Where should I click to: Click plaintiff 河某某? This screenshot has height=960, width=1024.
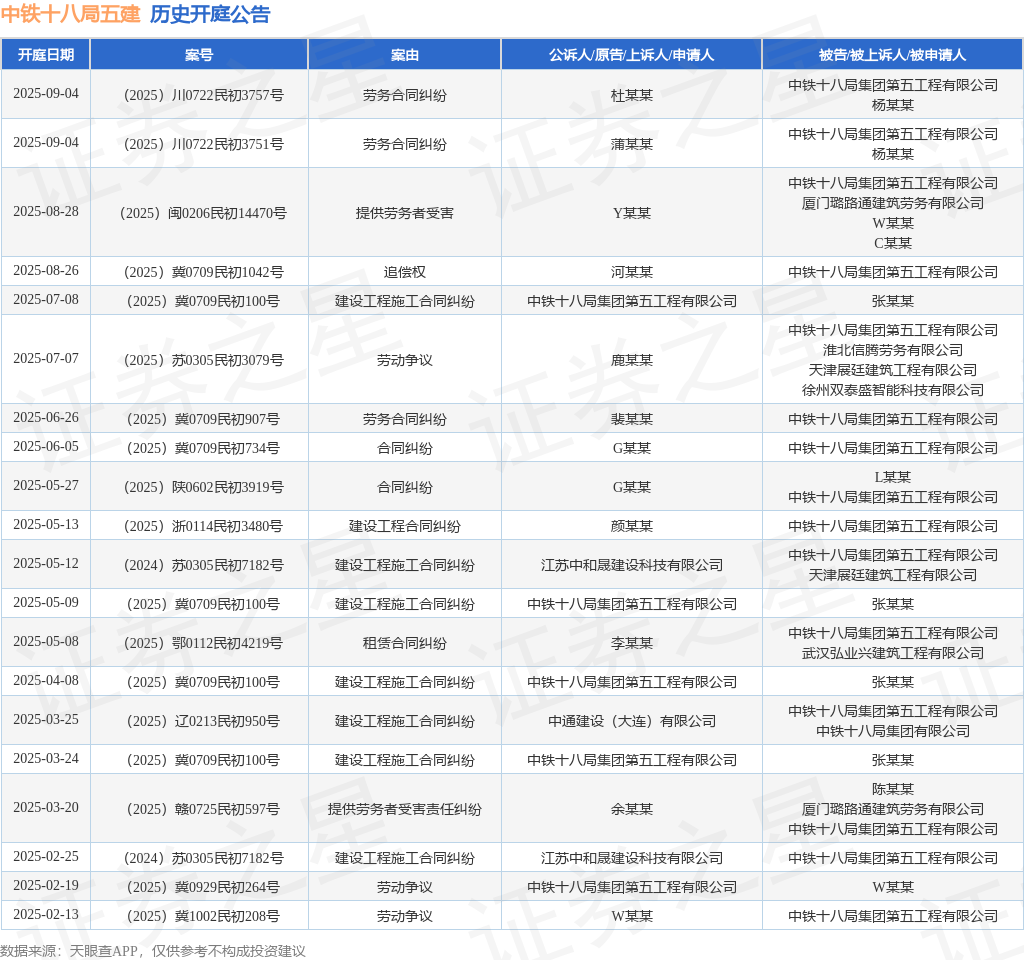click(632, 272)
